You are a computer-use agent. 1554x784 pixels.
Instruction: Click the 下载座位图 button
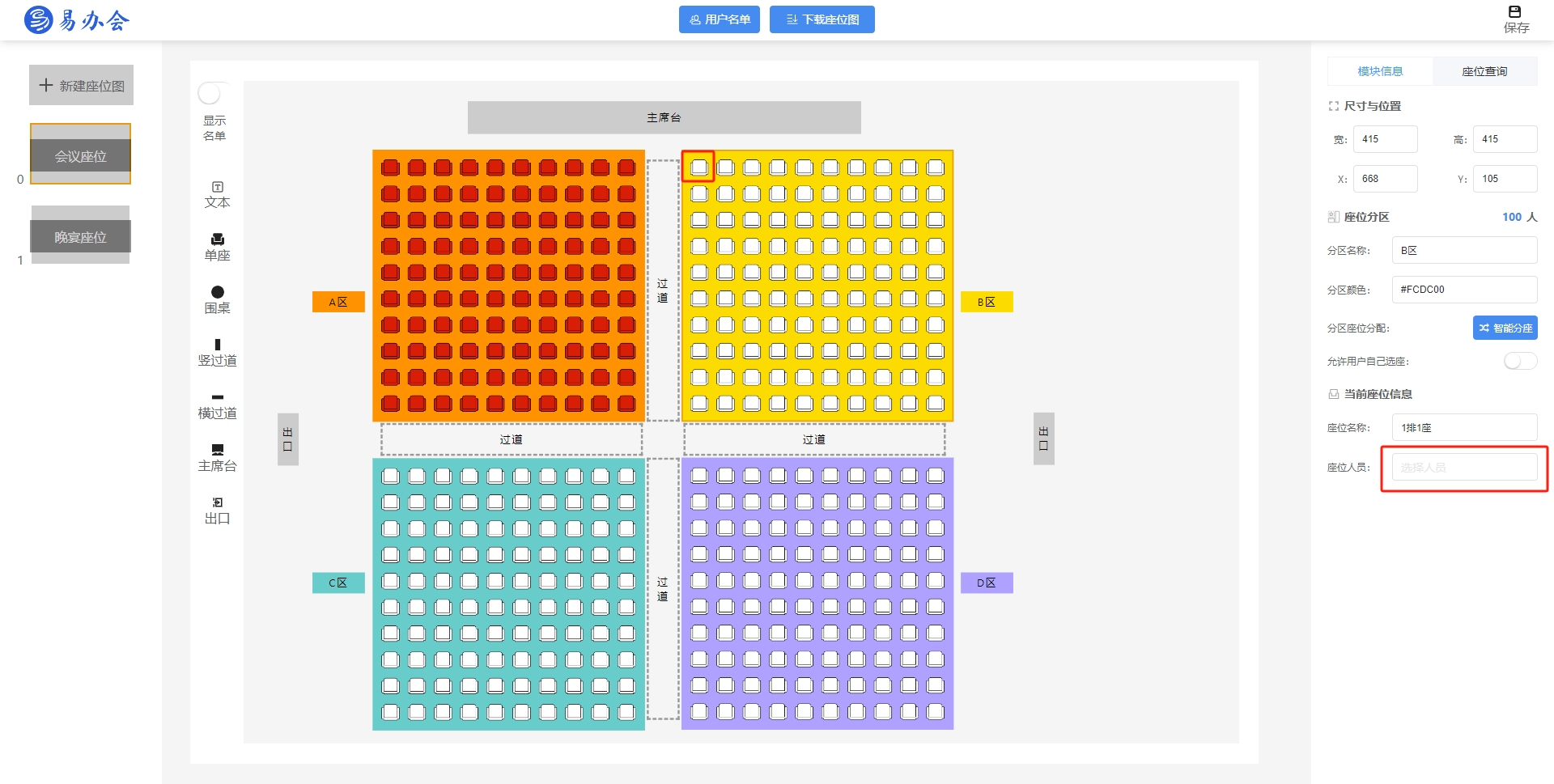tap(822, 19)
